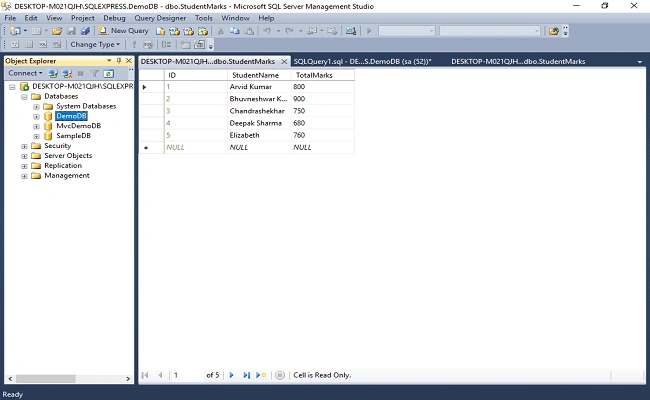The image size is (650, 400).
Task: Click the Filter funnel icon in Object Explorer
Action: click(95, 73)
